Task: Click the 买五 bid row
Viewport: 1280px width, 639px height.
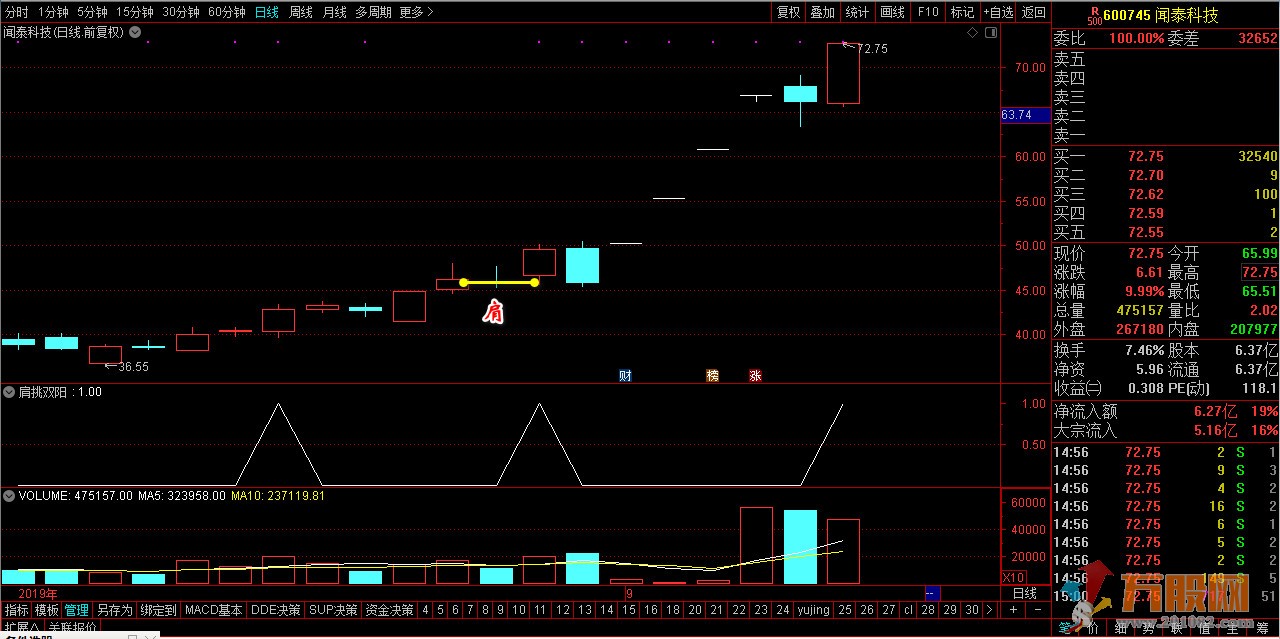Action: pyautogui.click(x=1166, y=232)
